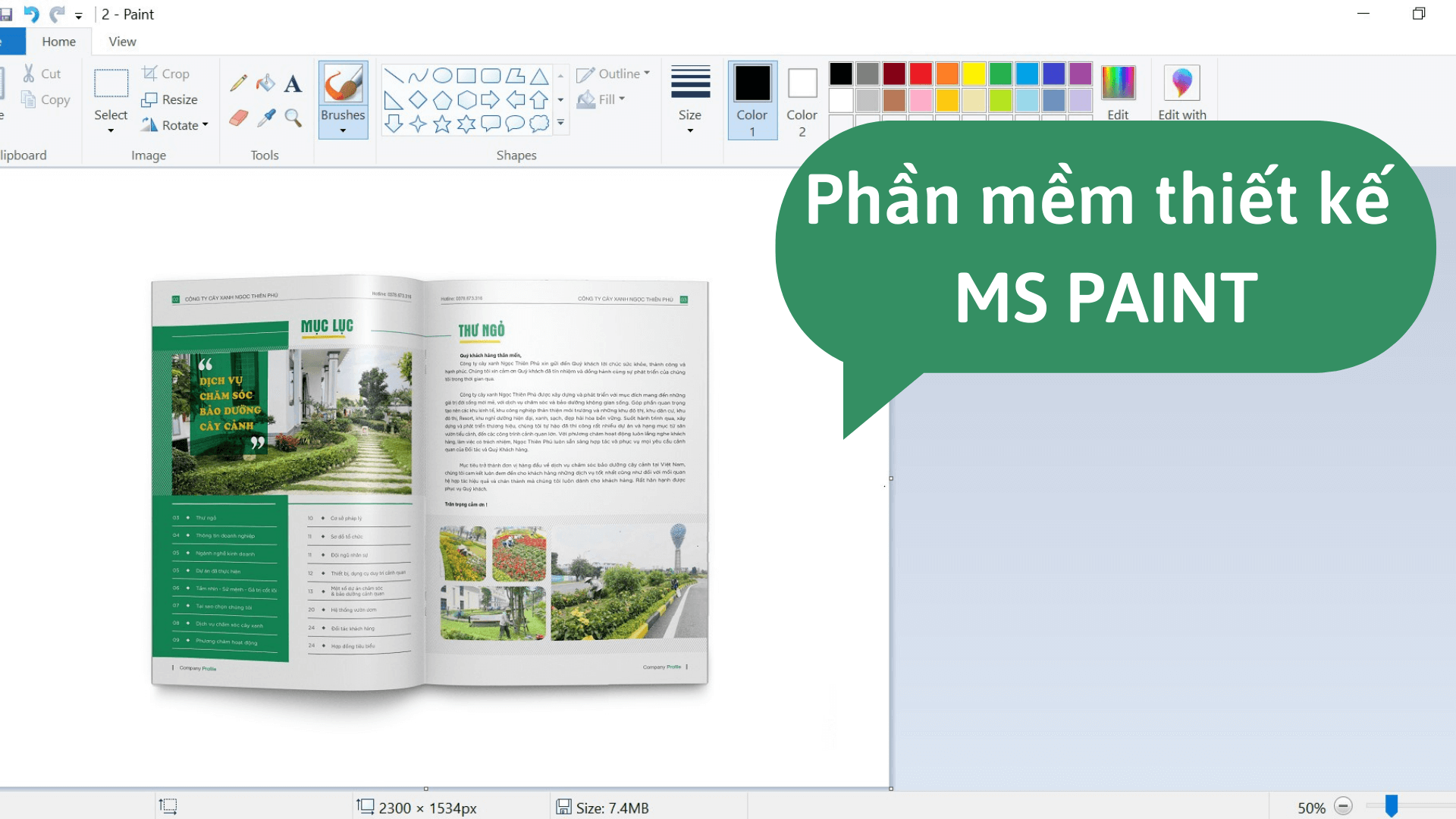Select the Text tool
Viewport: 1456px width, 819px height.
293,83
